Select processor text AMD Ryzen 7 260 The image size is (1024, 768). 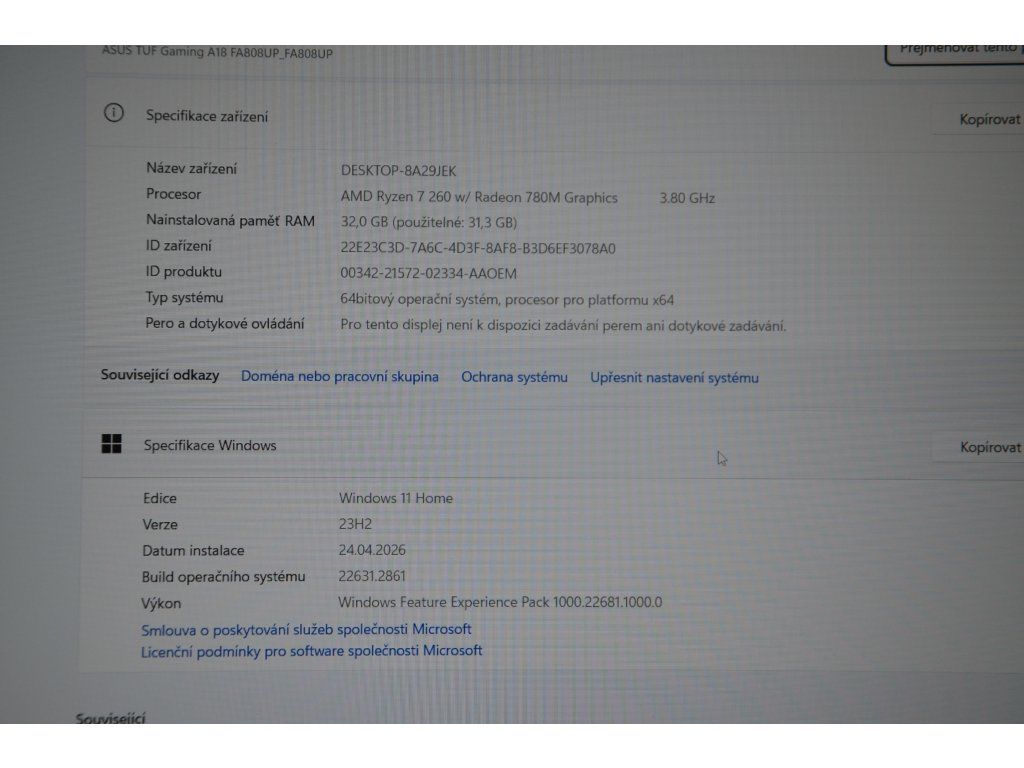point(396,197)
